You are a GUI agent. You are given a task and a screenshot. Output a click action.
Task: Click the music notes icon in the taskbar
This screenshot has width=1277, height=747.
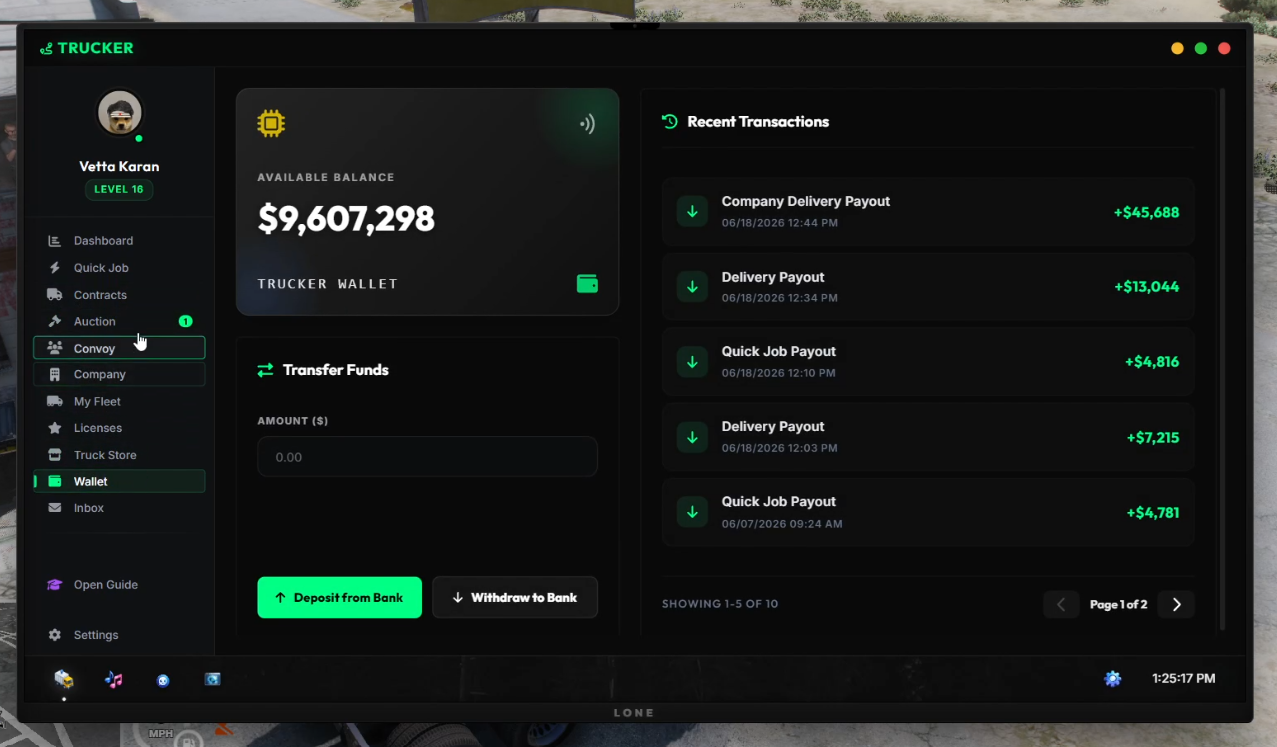[114, 680]
